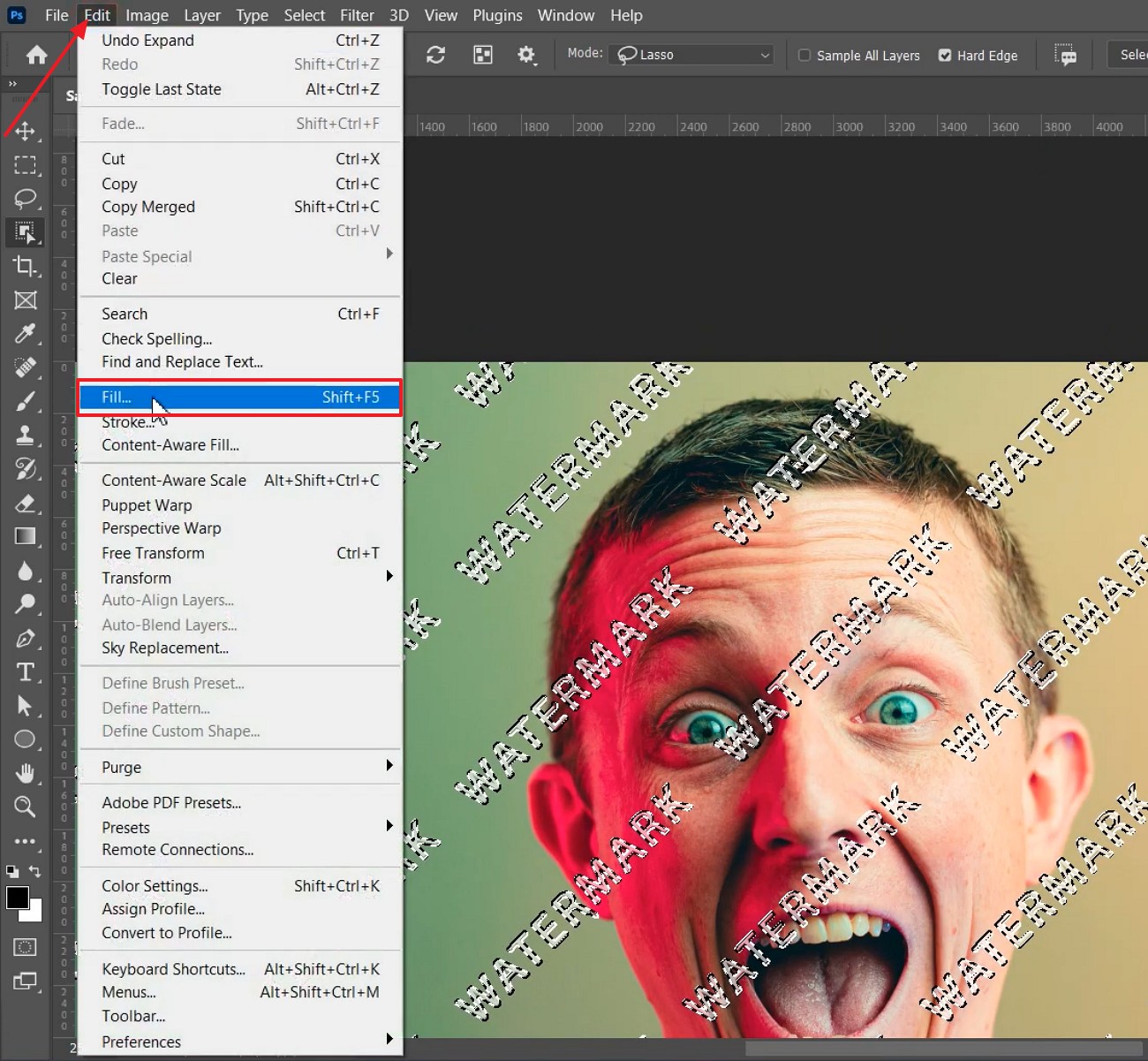Select the History Brush tool
Screen dimensions: 1148x1061
25,469
